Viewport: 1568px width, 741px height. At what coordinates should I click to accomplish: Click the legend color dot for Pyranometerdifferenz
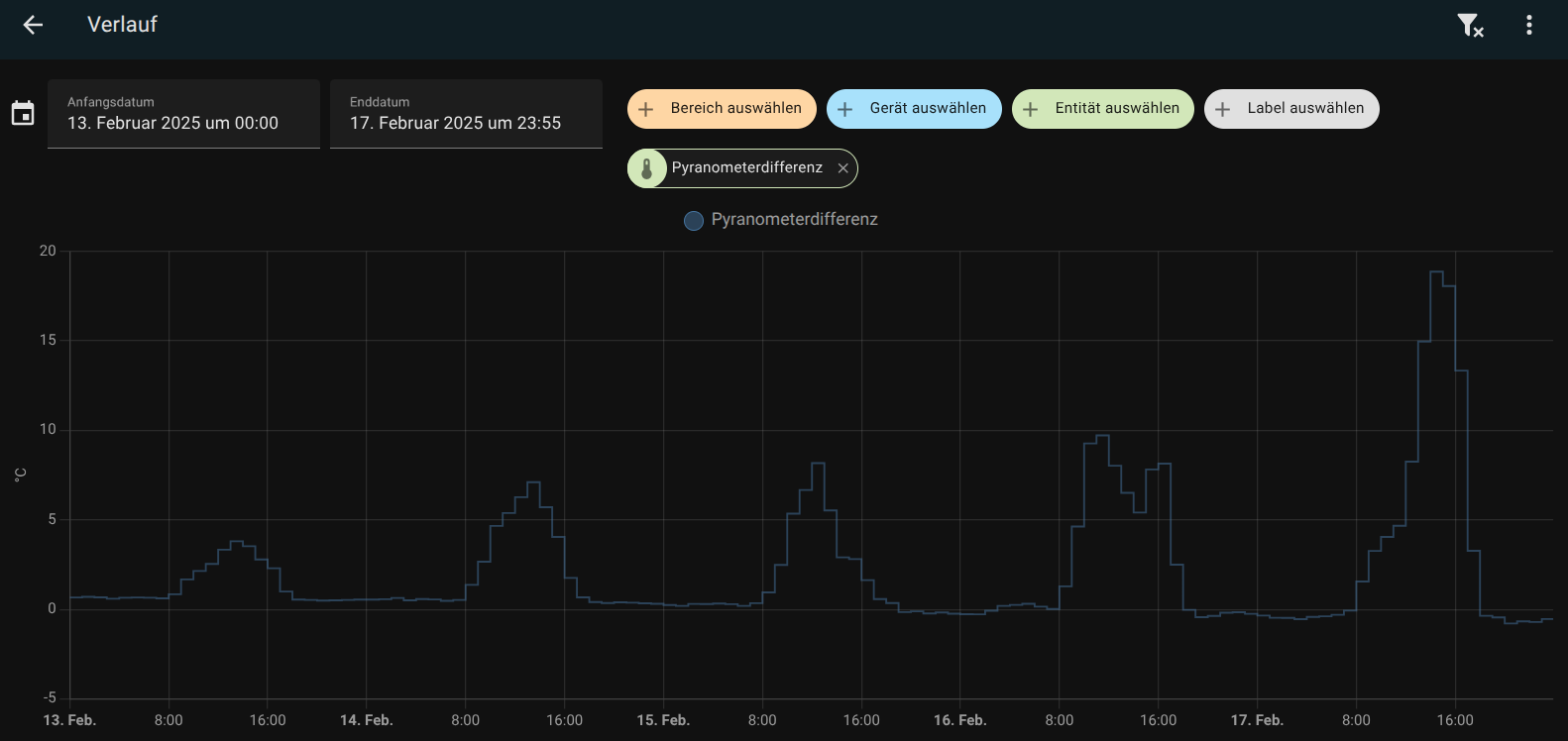[x=694, y=221]
